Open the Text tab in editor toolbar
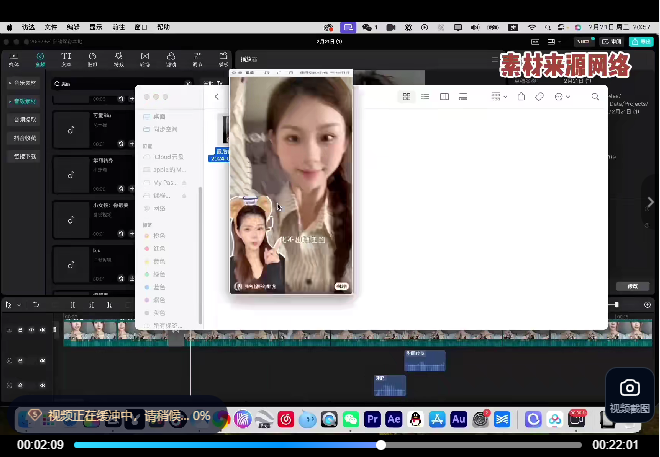660x457 pixels. pos(66,59)
